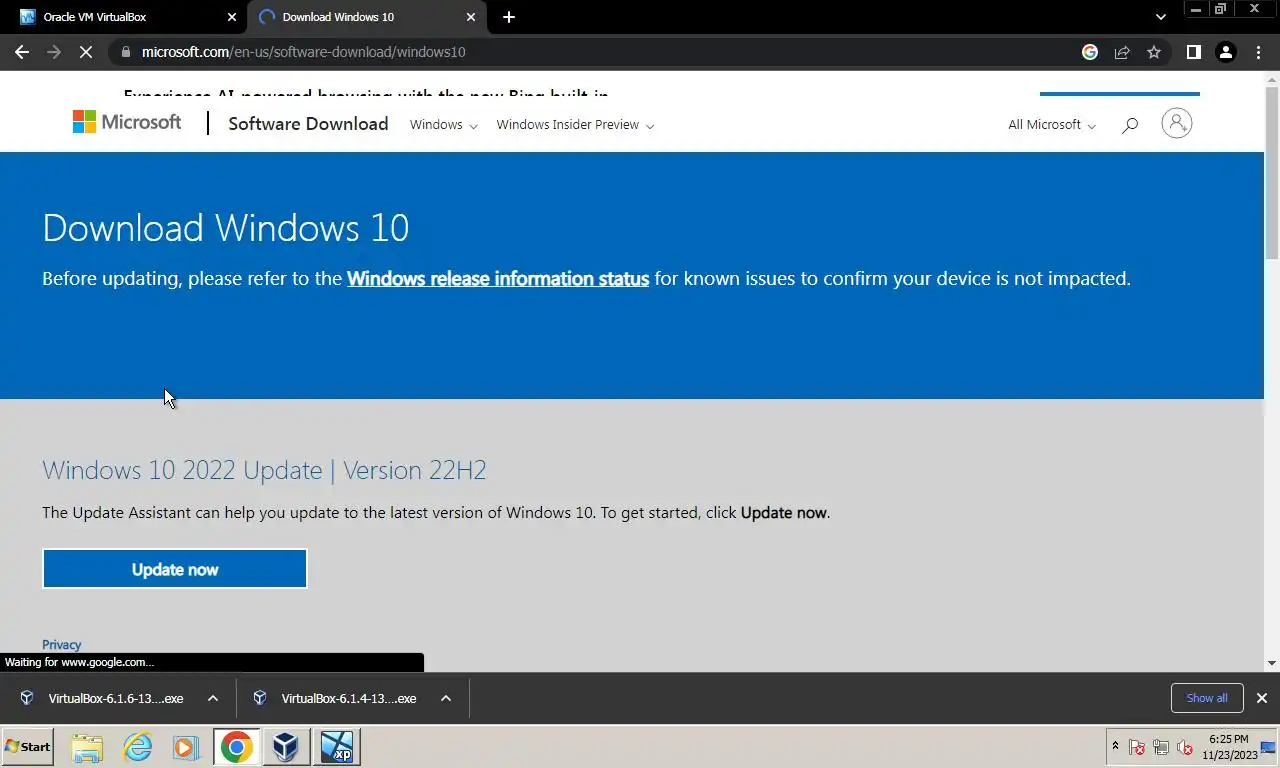The height and width of the screenshot is (768, 1280).
Task: Stop loading the page
Action: tap(86, 52)
